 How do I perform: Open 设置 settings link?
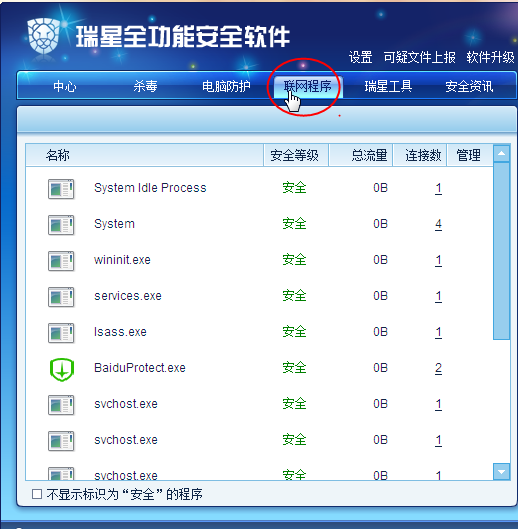(360, 57)
